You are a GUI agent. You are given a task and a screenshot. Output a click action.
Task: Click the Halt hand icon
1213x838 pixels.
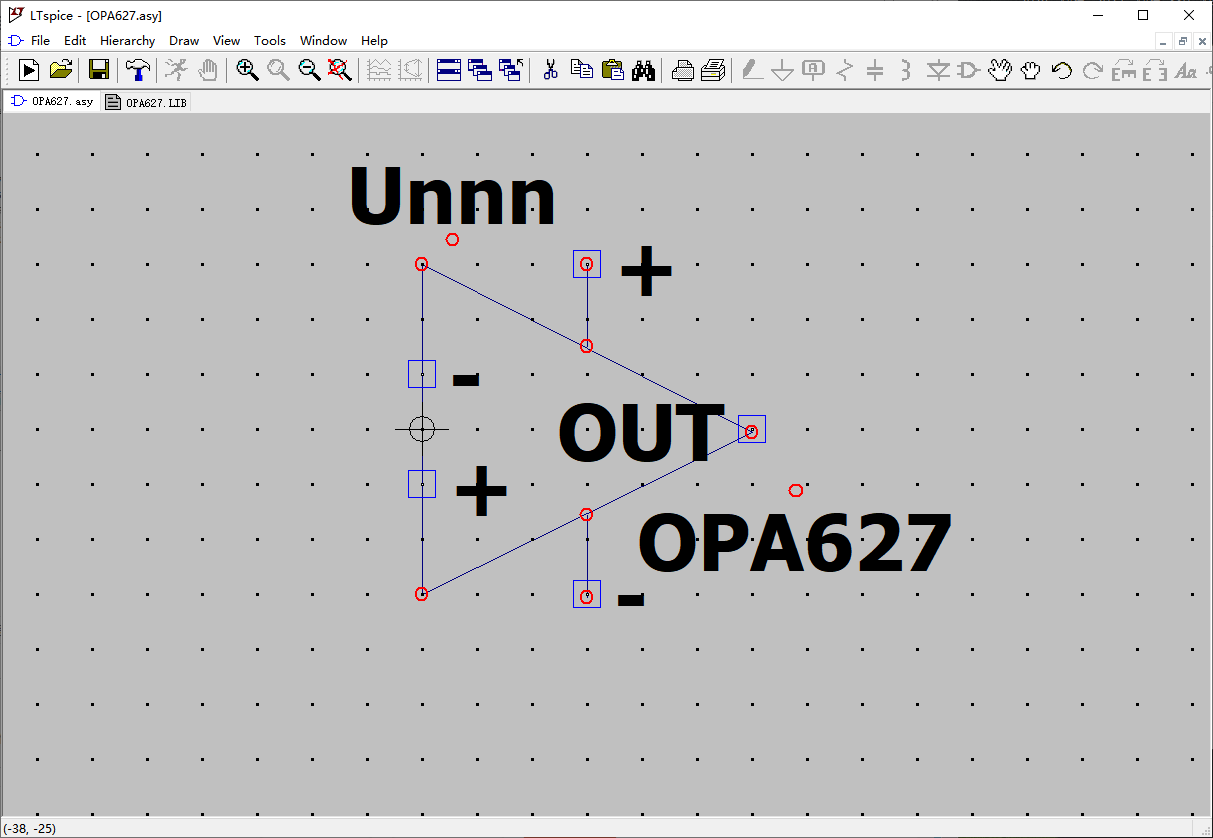click(207, 70)
